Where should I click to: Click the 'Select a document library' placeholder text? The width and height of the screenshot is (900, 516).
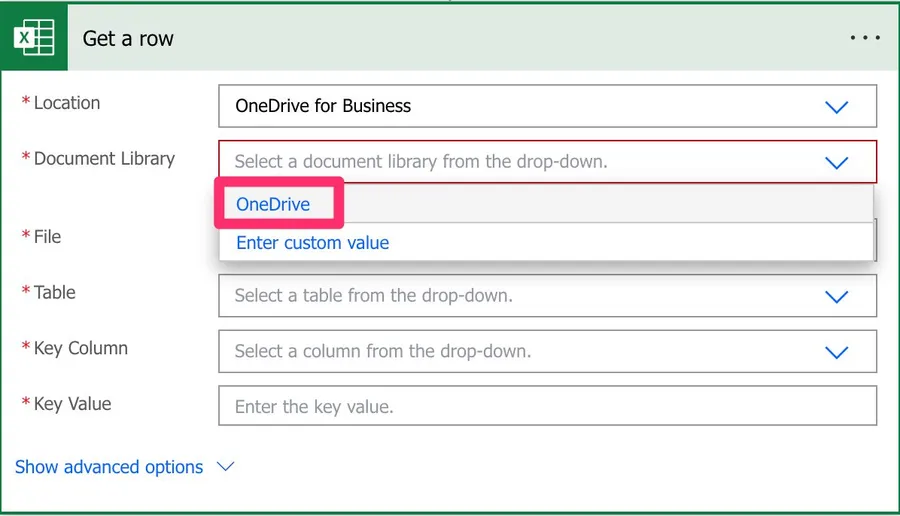tap(420, 161)
